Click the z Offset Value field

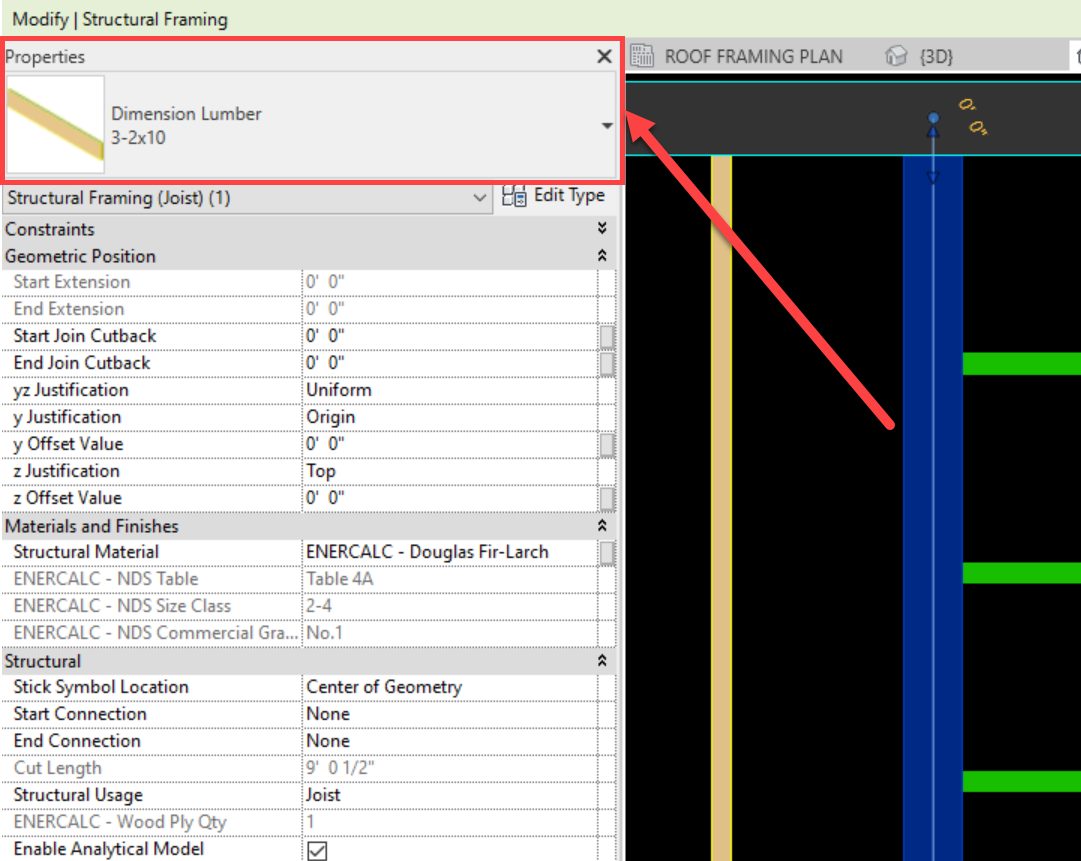(449, 498)
